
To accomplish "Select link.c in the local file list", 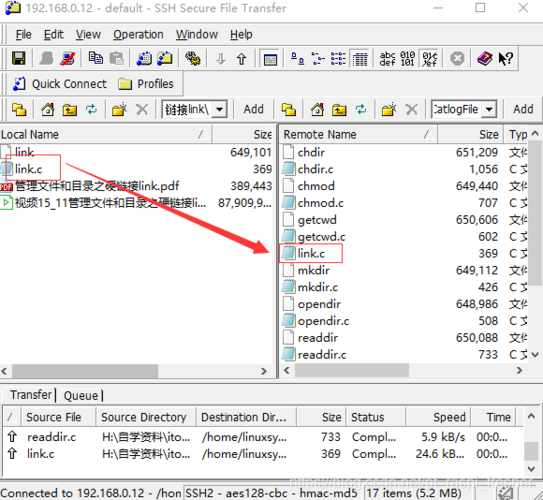I will 28,169.
